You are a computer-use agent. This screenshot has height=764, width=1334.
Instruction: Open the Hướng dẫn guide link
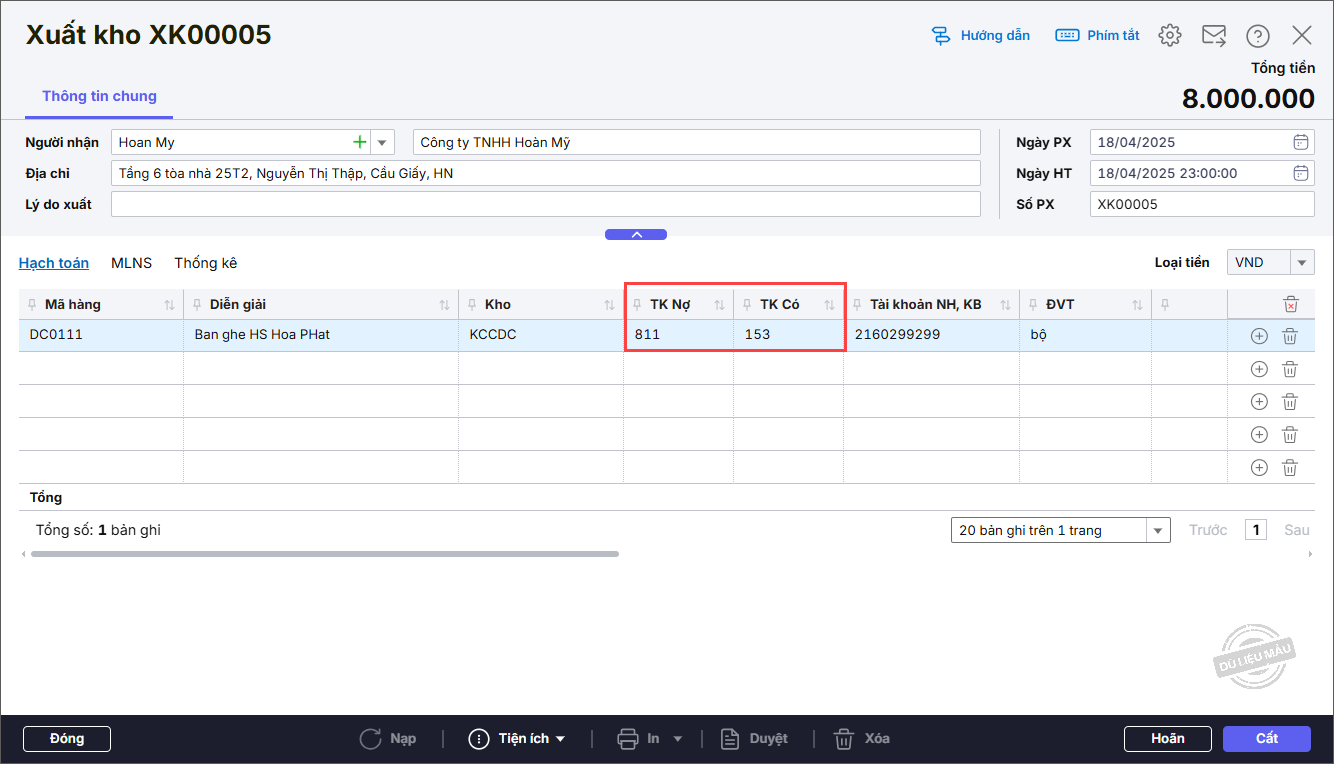click(x=980, y=36)
